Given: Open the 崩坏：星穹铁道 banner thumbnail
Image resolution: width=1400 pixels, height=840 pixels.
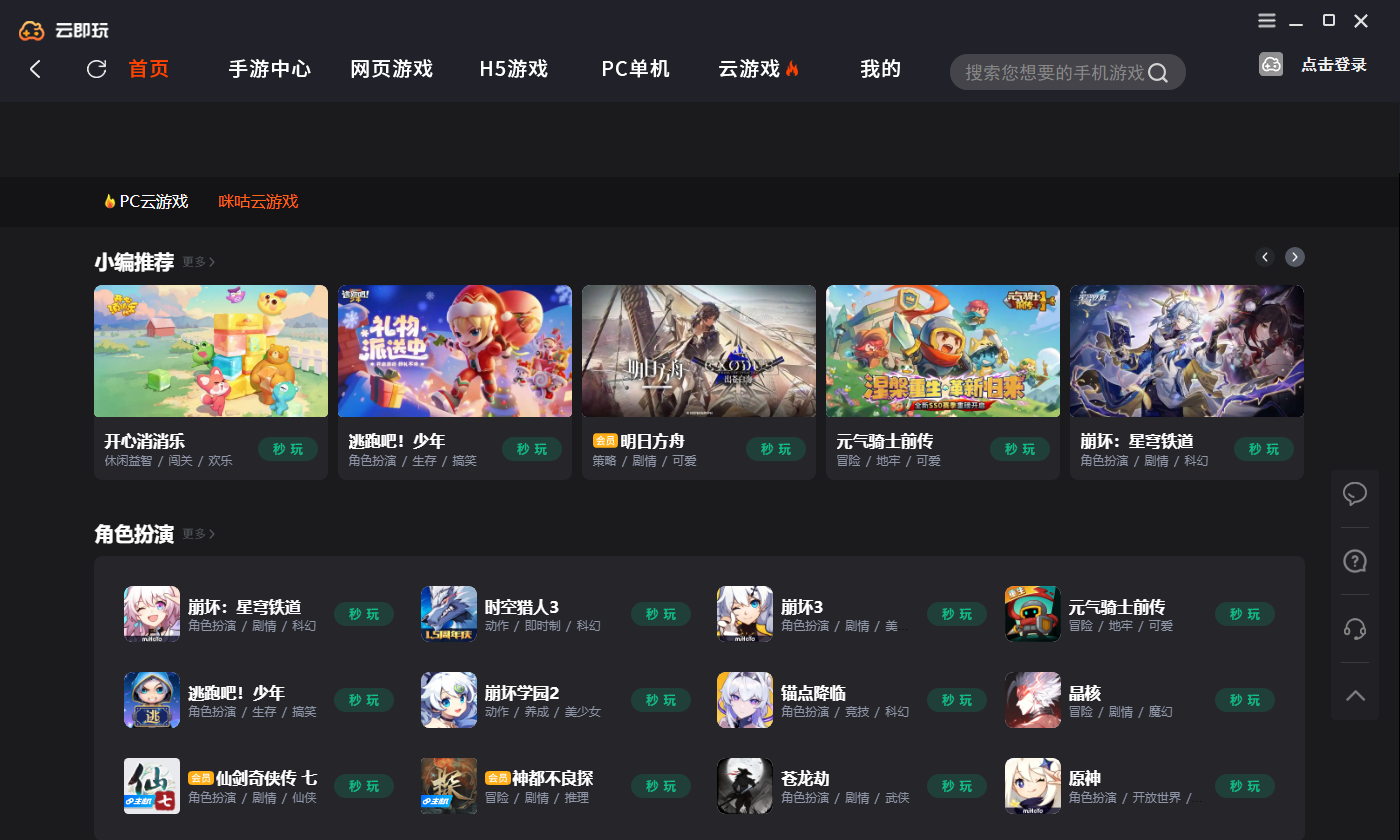Looking at the screenshot, I should [1187, 351].
